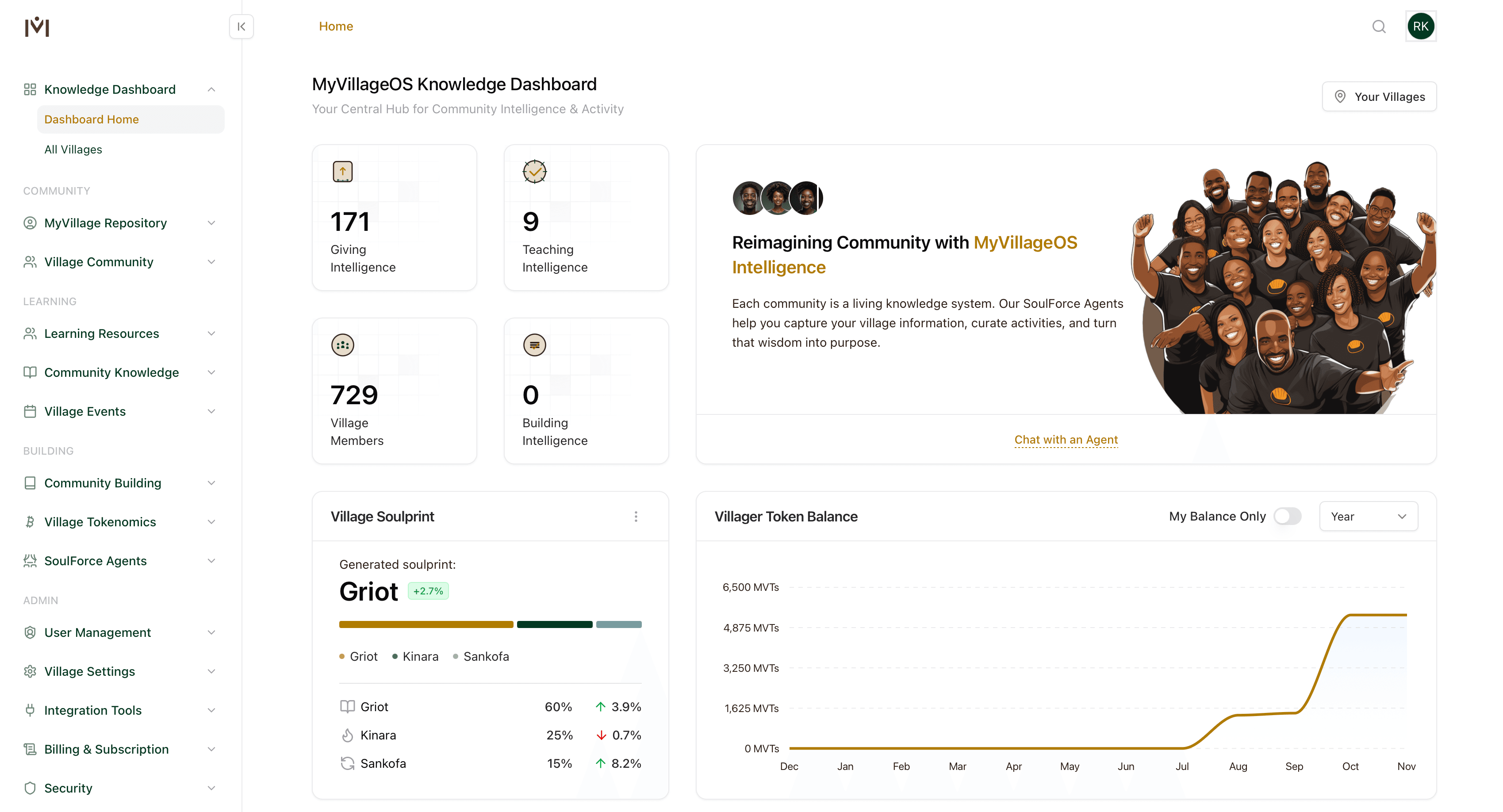Viewport: 1503px width, 812px height.
Task: Click the Village Members group icon
Action: click(x=342, y=345)
